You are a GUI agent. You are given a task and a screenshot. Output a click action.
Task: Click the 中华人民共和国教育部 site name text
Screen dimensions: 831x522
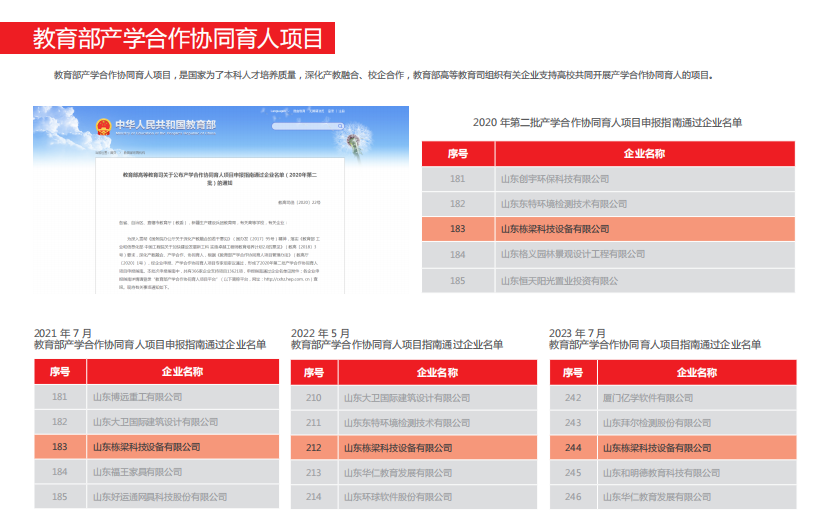tap(166, 125)
